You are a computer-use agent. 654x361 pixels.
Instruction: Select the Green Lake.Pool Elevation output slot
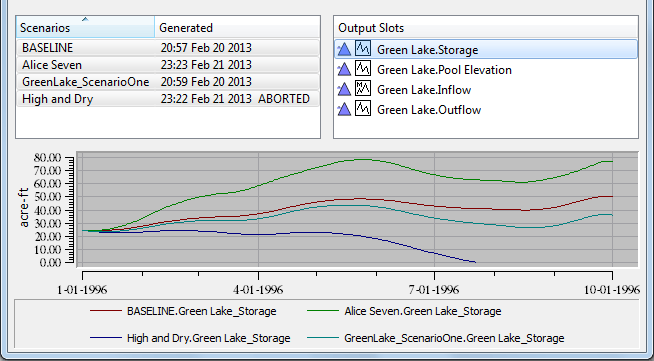pos(486,69)
